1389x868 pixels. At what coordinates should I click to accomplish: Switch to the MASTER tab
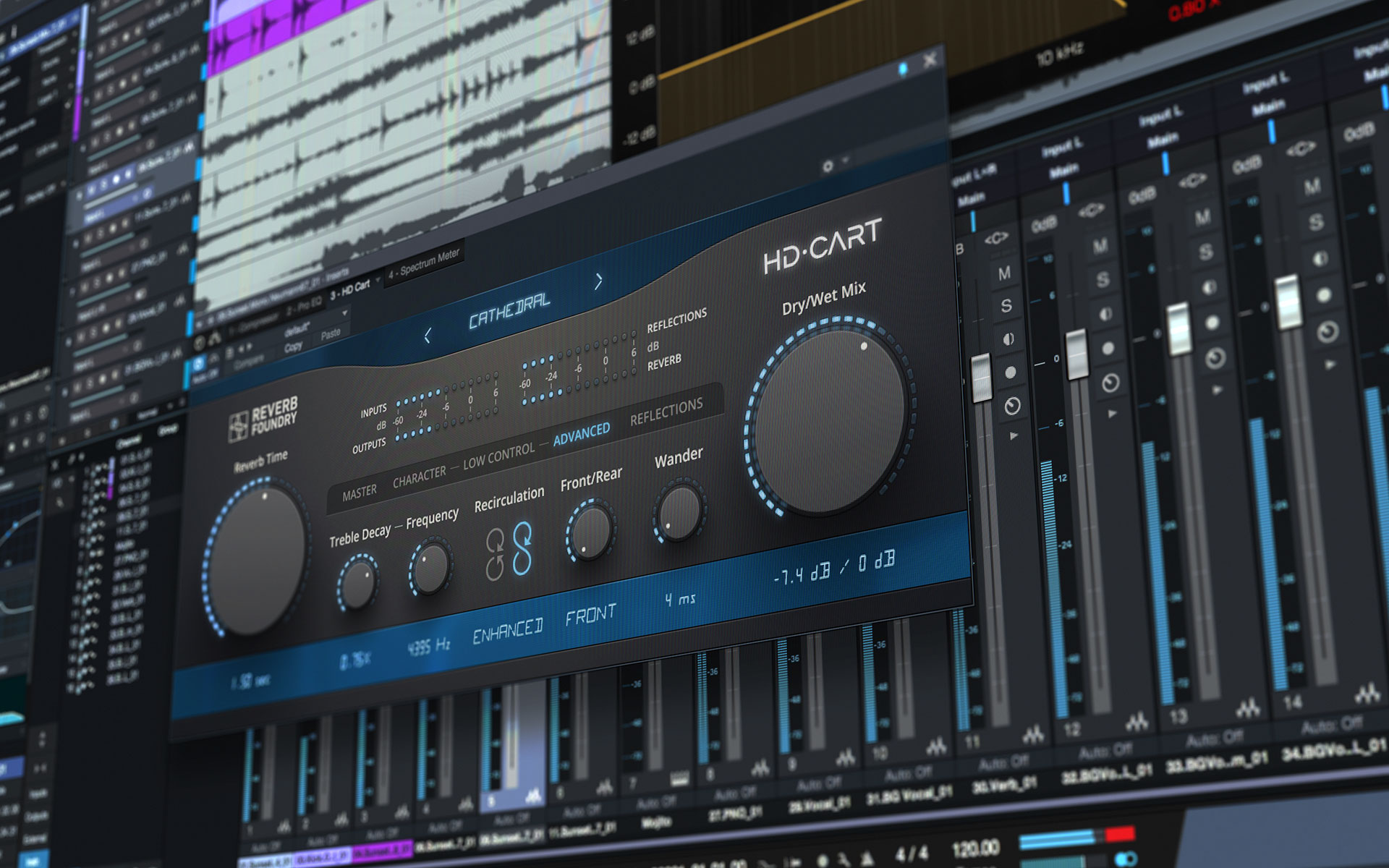360,493
